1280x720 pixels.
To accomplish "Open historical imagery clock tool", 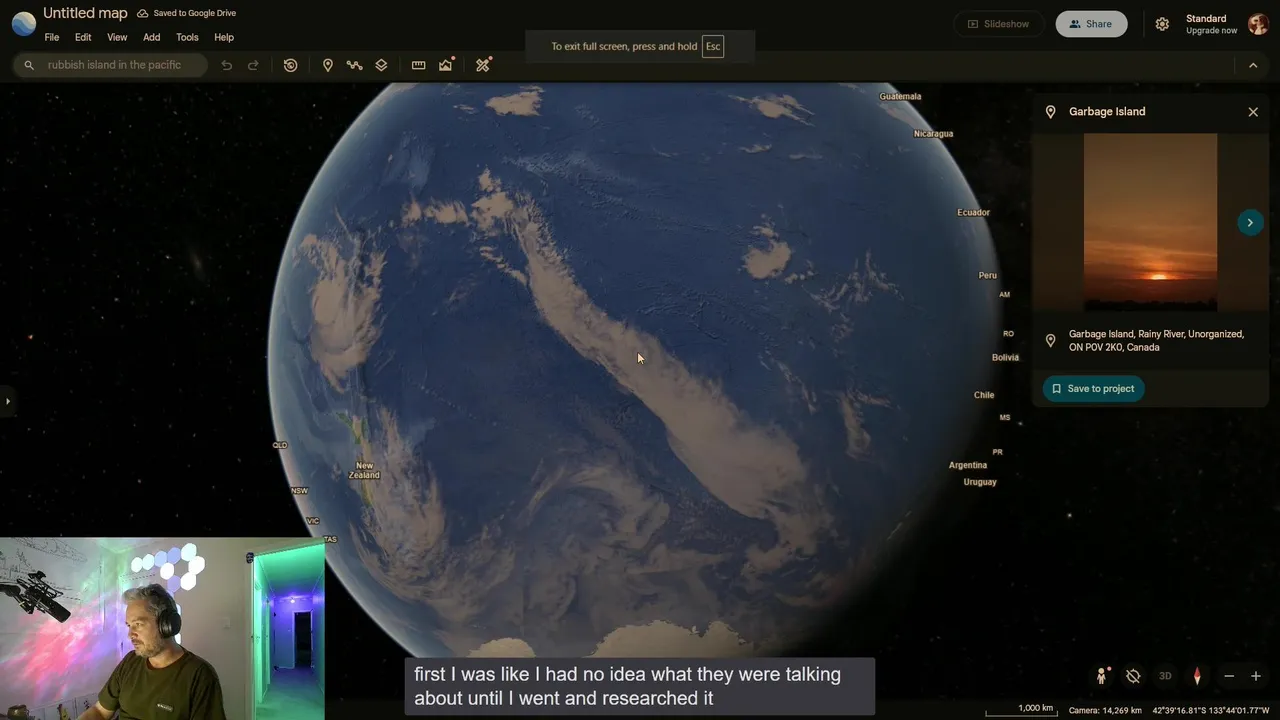I will (x=290, y=65).
